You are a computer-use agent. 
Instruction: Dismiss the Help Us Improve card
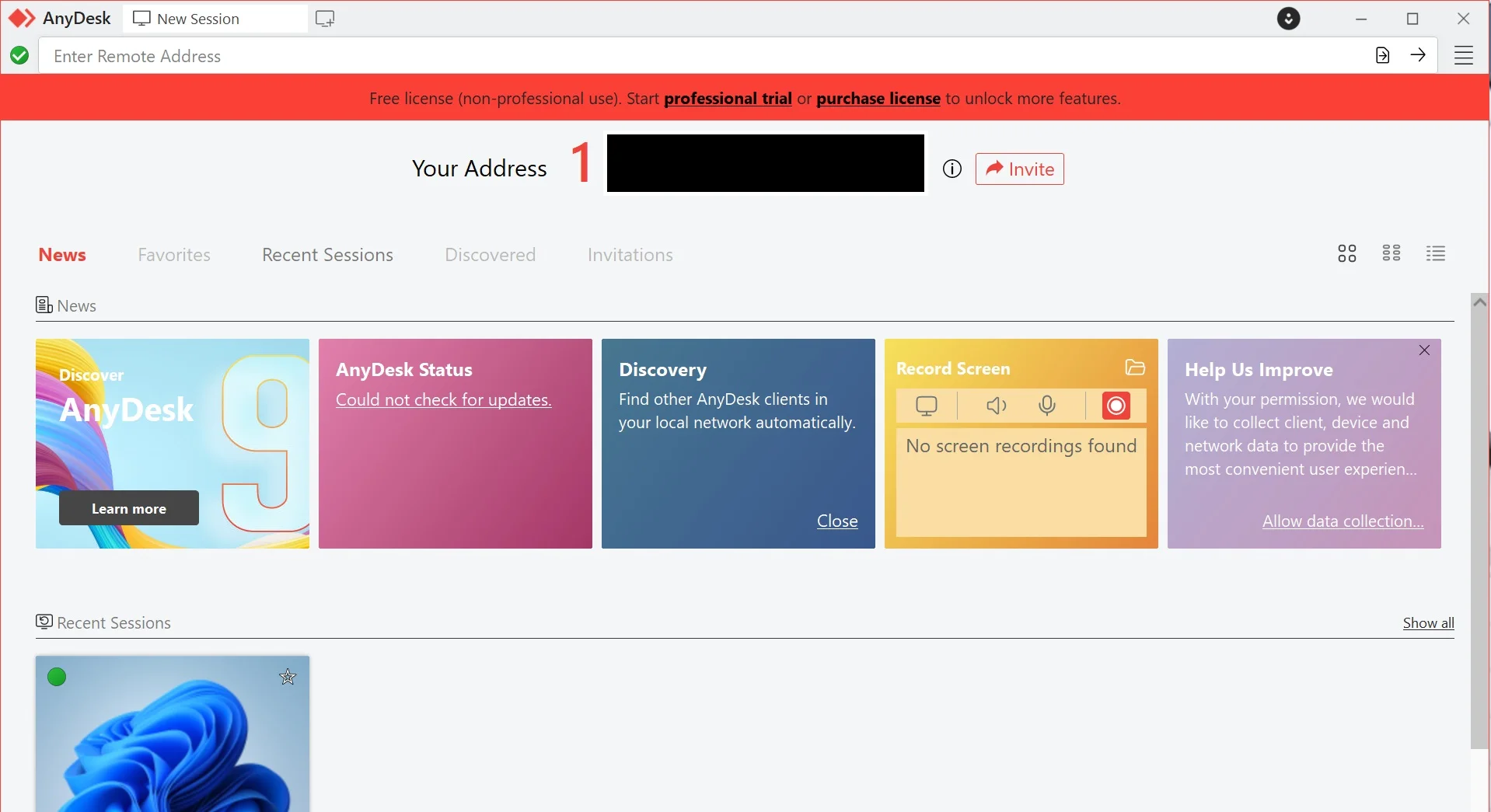pos(1424,350)
